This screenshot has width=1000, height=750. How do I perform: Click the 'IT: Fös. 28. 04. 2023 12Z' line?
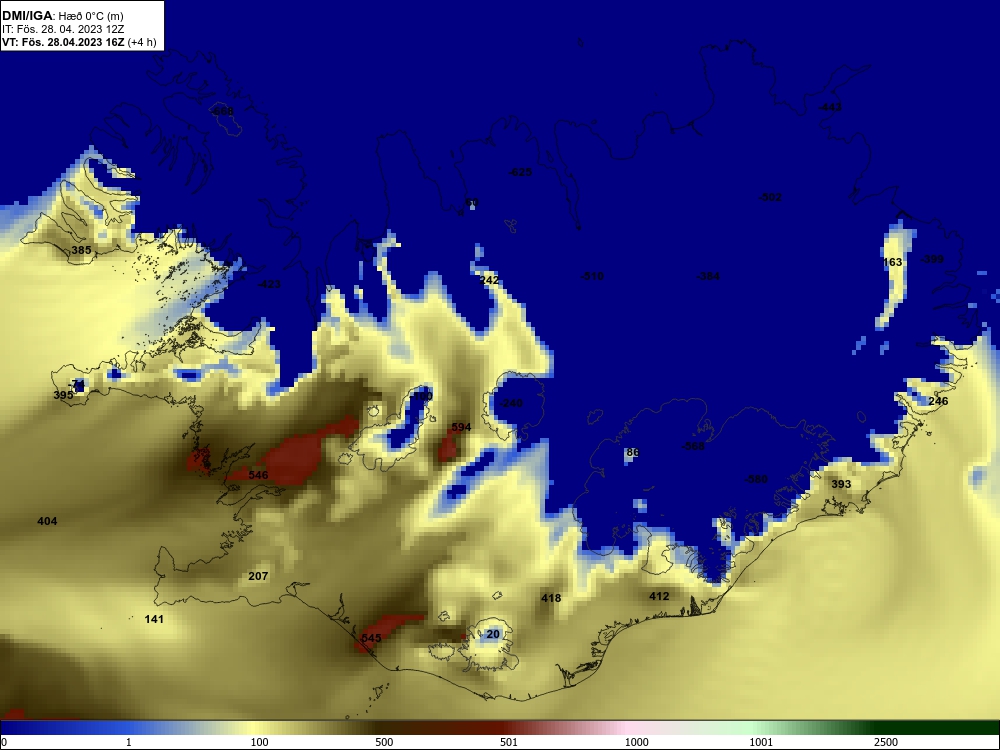62,29
